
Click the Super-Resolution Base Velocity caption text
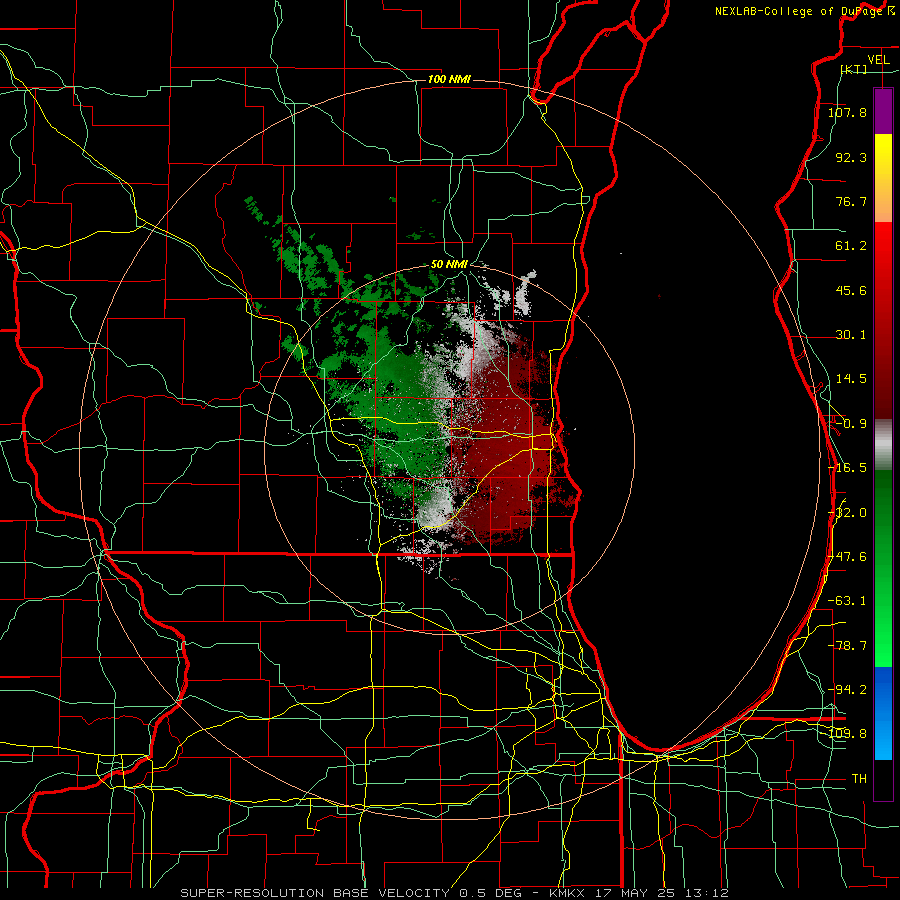click(454, 893)
